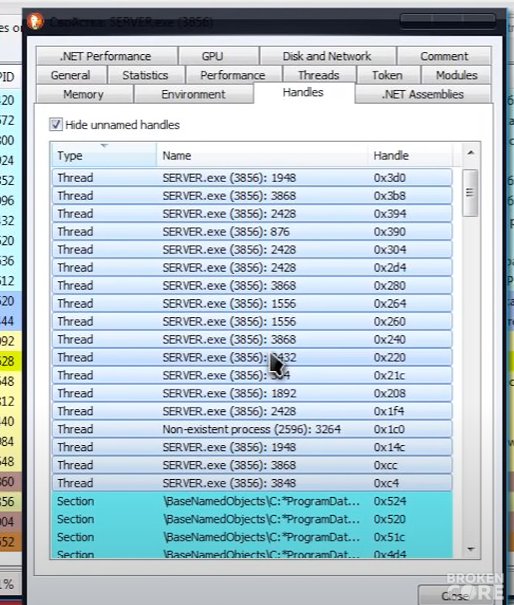Select the Thread row with handle 0x14c
Image resolution: width=514 pixels, height=605 pixels.
(252, 447)
